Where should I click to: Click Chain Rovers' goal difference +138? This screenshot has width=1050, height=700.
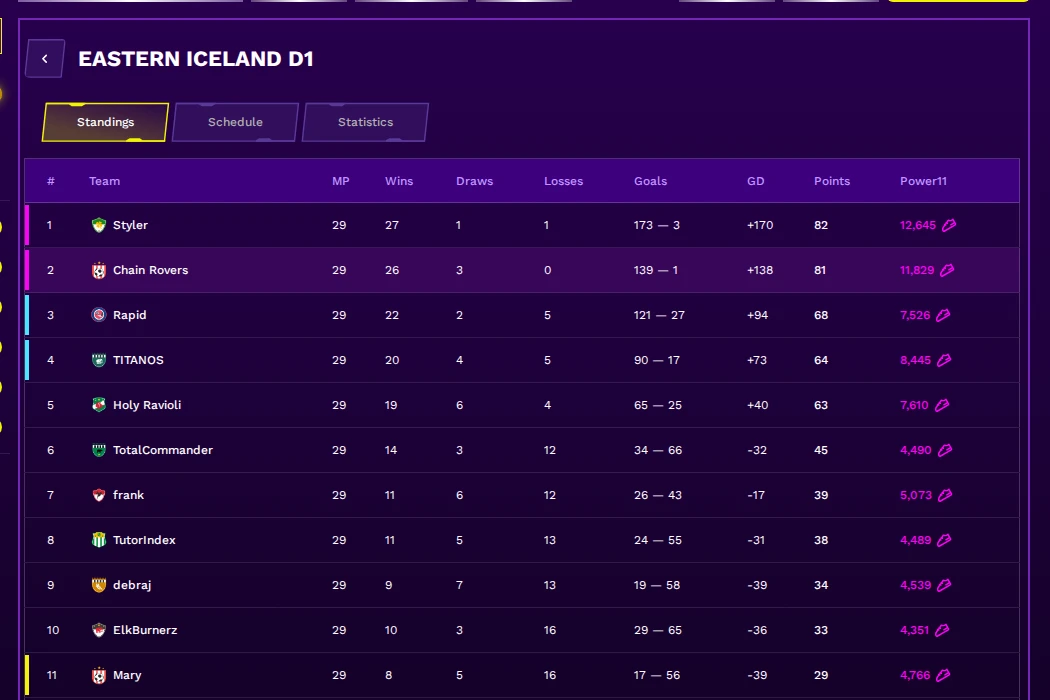coord(760,270)
